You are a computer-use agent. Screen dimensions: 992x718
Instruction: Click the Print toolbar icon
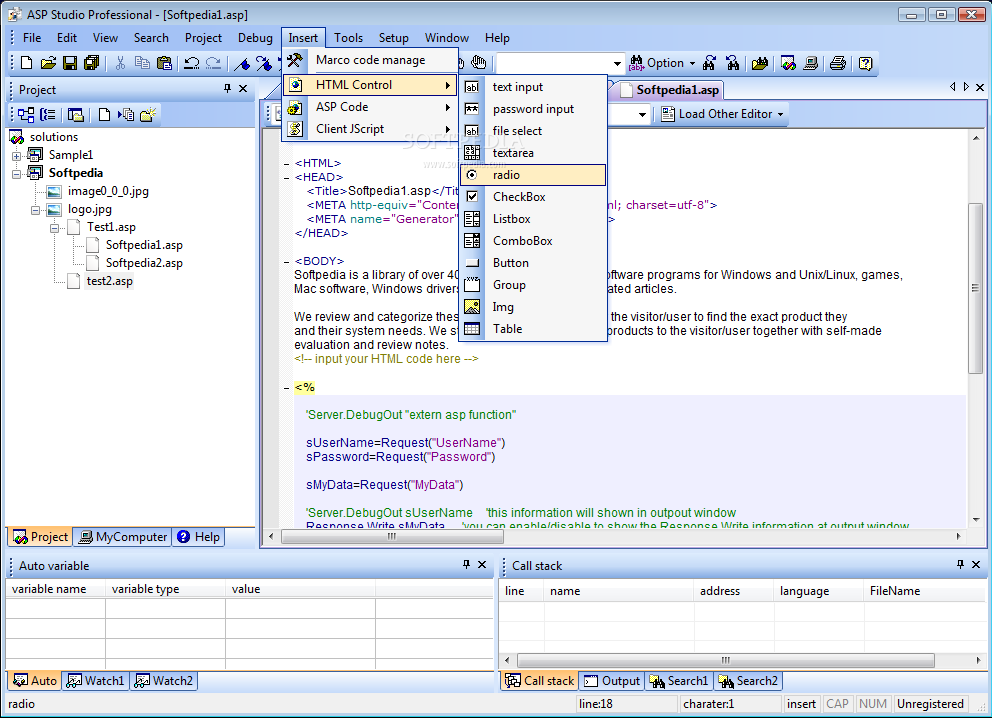coord(838,63)
